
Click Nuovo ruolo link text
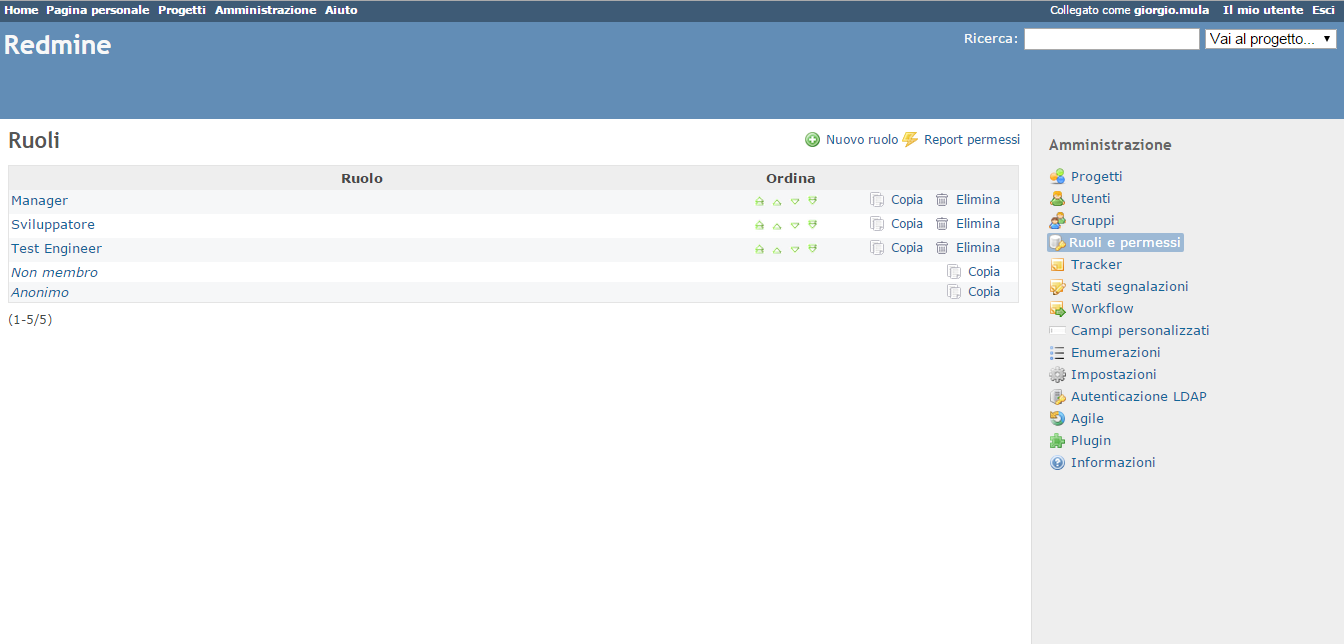pyautogui.click(x=862, y=140)
